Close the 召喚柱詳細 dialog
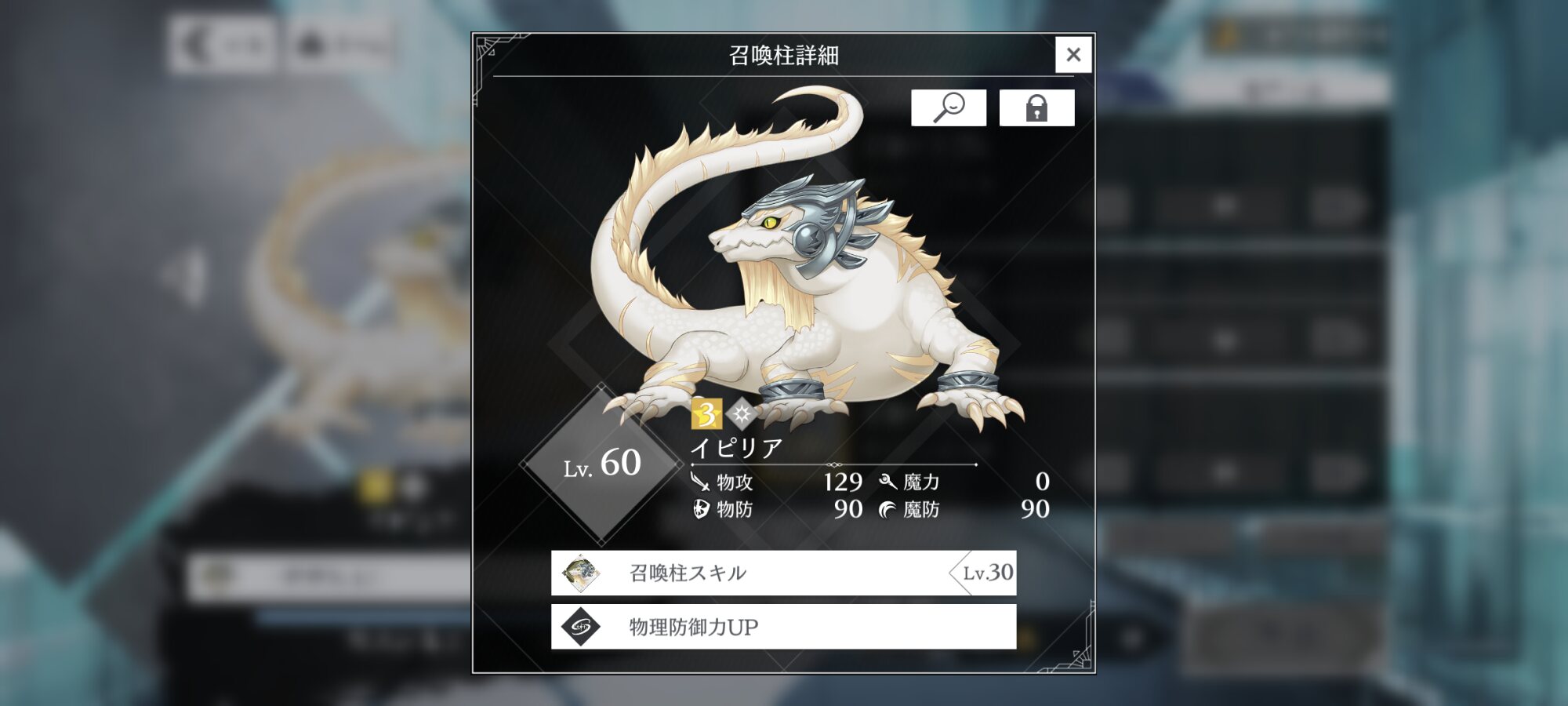The image size is (1568, 706). point(1073,54)
